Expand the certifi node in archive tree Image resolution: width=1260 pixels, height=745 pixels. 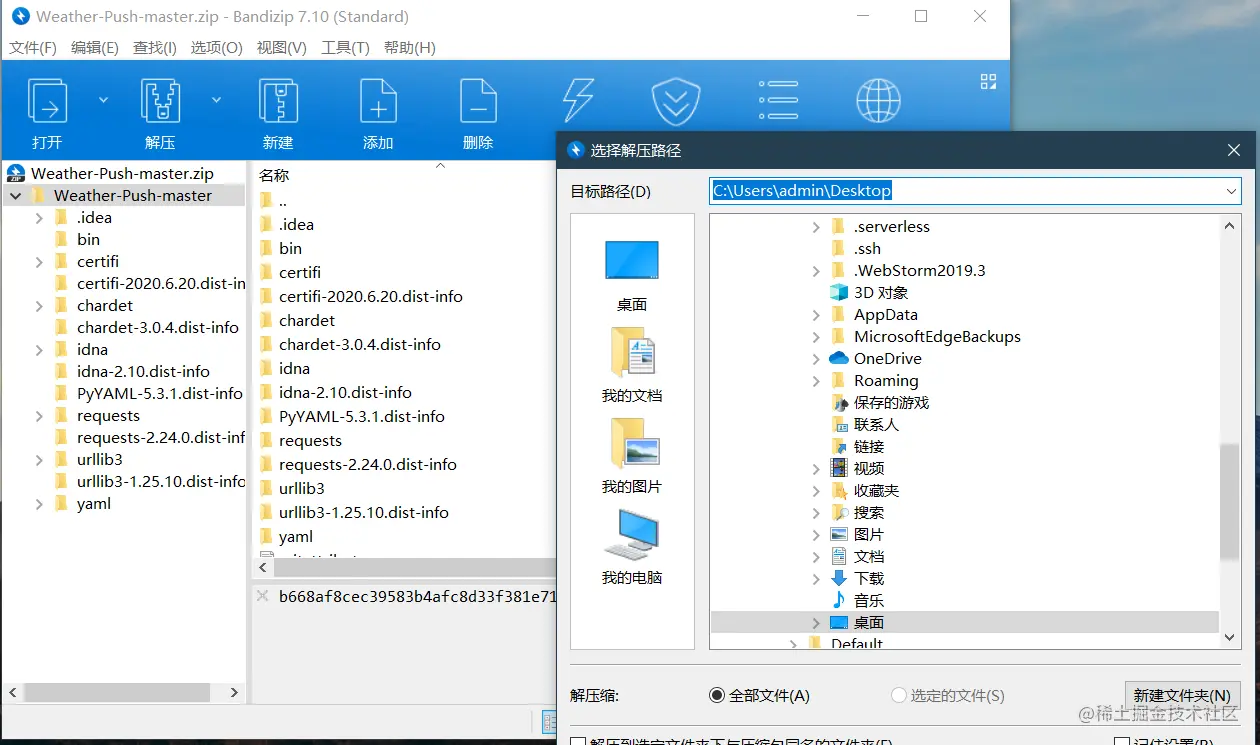38,262
